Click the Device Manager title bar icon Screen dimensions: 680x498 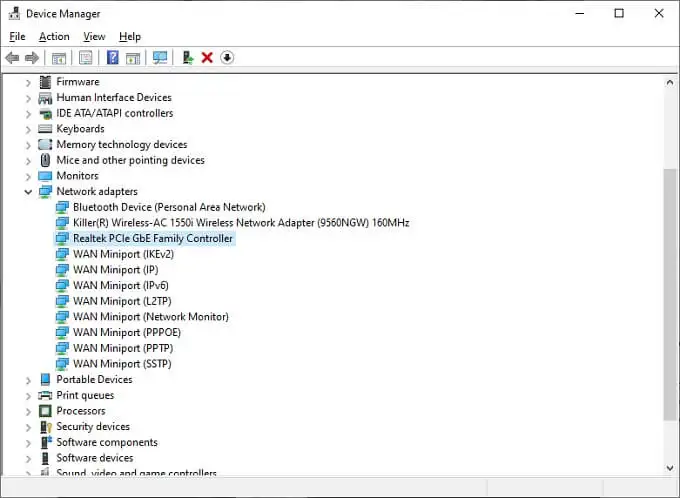point(14,13)
